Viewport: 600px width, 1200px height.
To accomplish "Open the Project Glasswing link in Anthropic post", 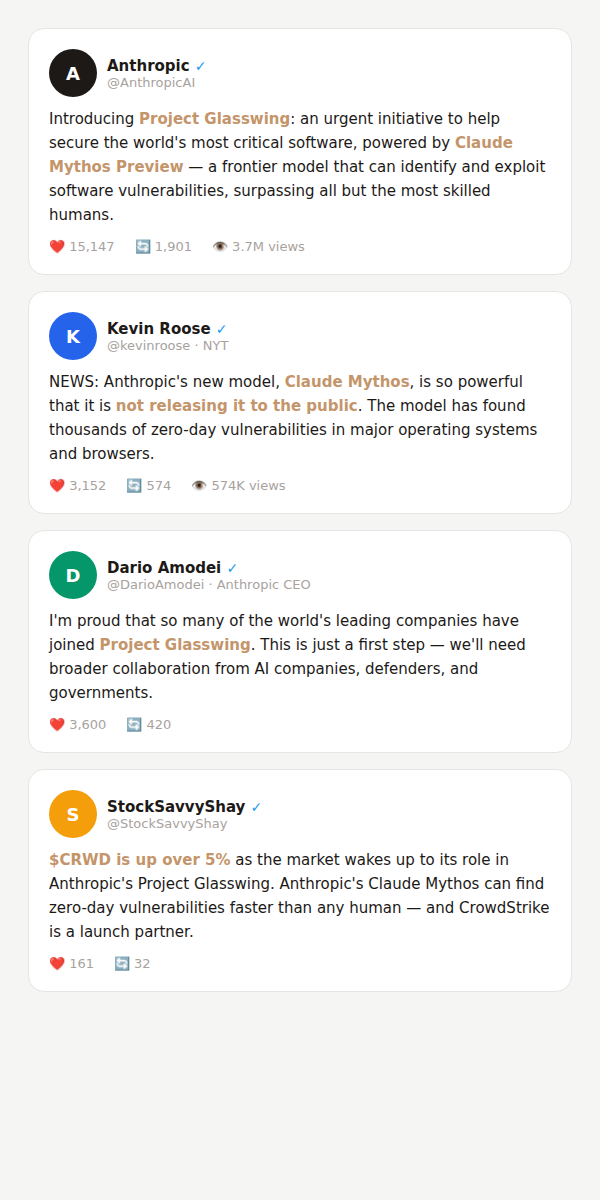I will pyautogui.click(x=214, y=119).
